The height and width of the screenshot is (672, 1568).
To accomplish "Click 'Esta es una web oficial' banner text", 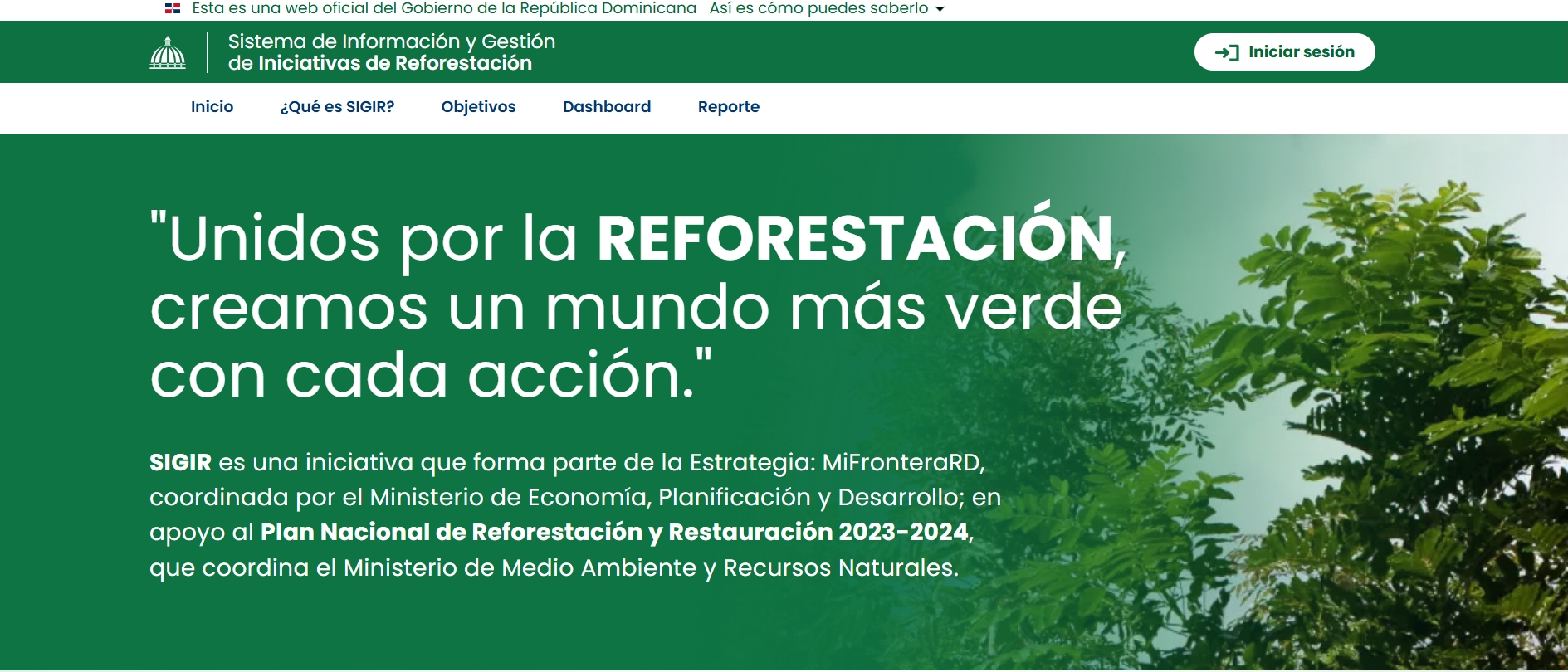I will (x=443, y=8).
